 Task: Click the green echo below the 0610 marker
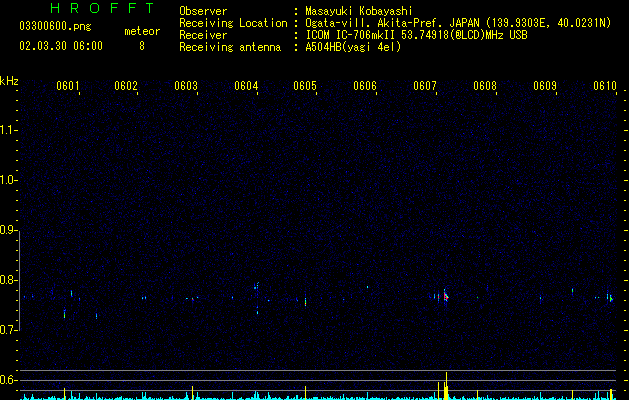[610, 298]
